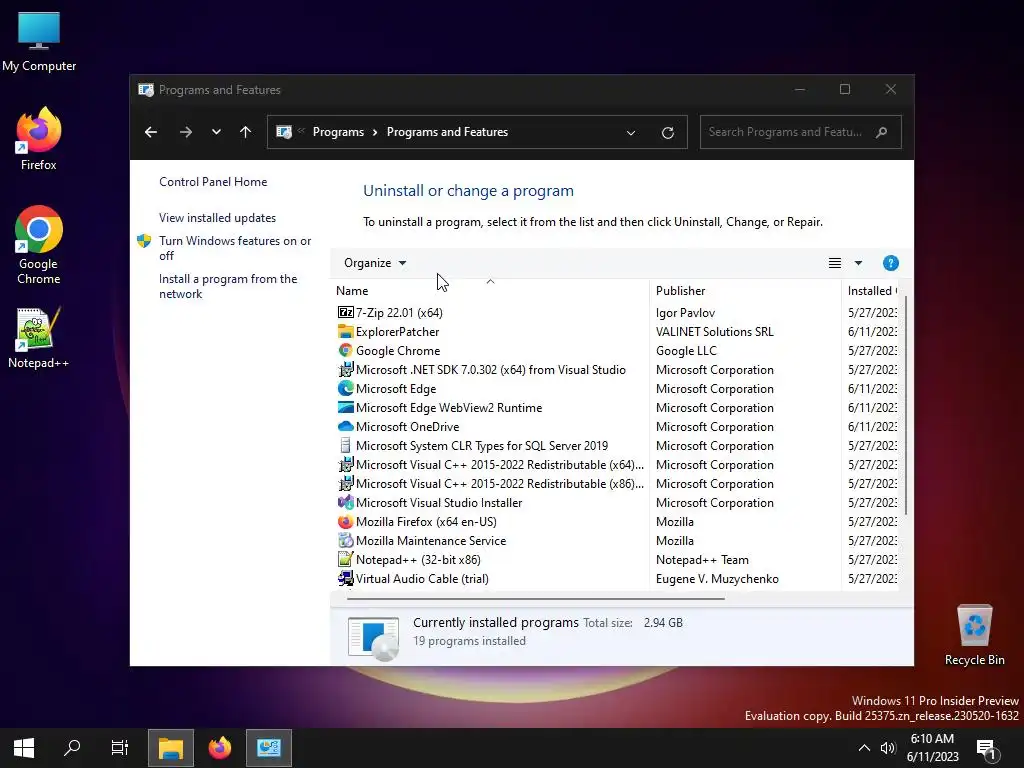Select the My Computer desktop icon

[39, 42]
